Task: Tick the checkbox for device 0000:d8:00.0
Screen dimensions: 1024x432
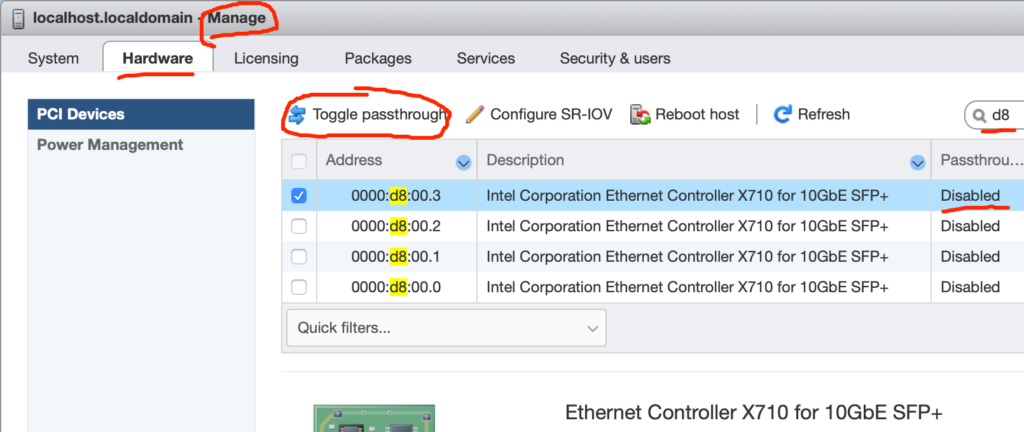Action: (298, 287)
